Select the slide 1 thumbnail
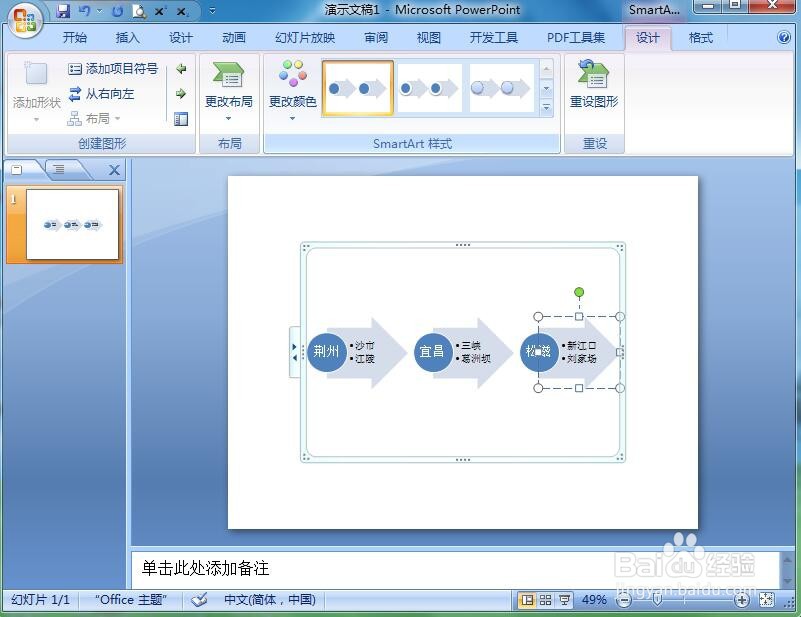This screenshot has width=801, height=617. (x=72, y=224)
